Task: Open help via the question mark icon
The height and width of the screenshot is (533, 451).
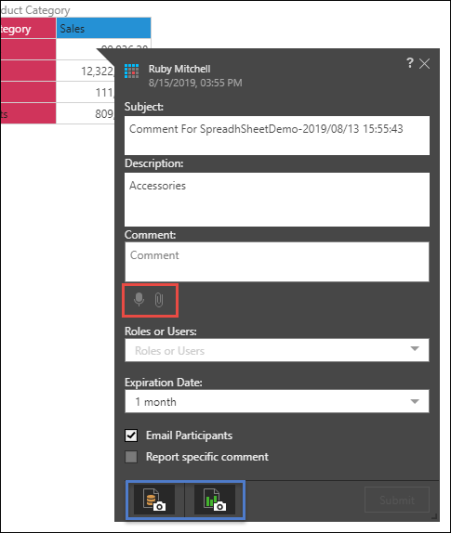Action: click(410, 63)
